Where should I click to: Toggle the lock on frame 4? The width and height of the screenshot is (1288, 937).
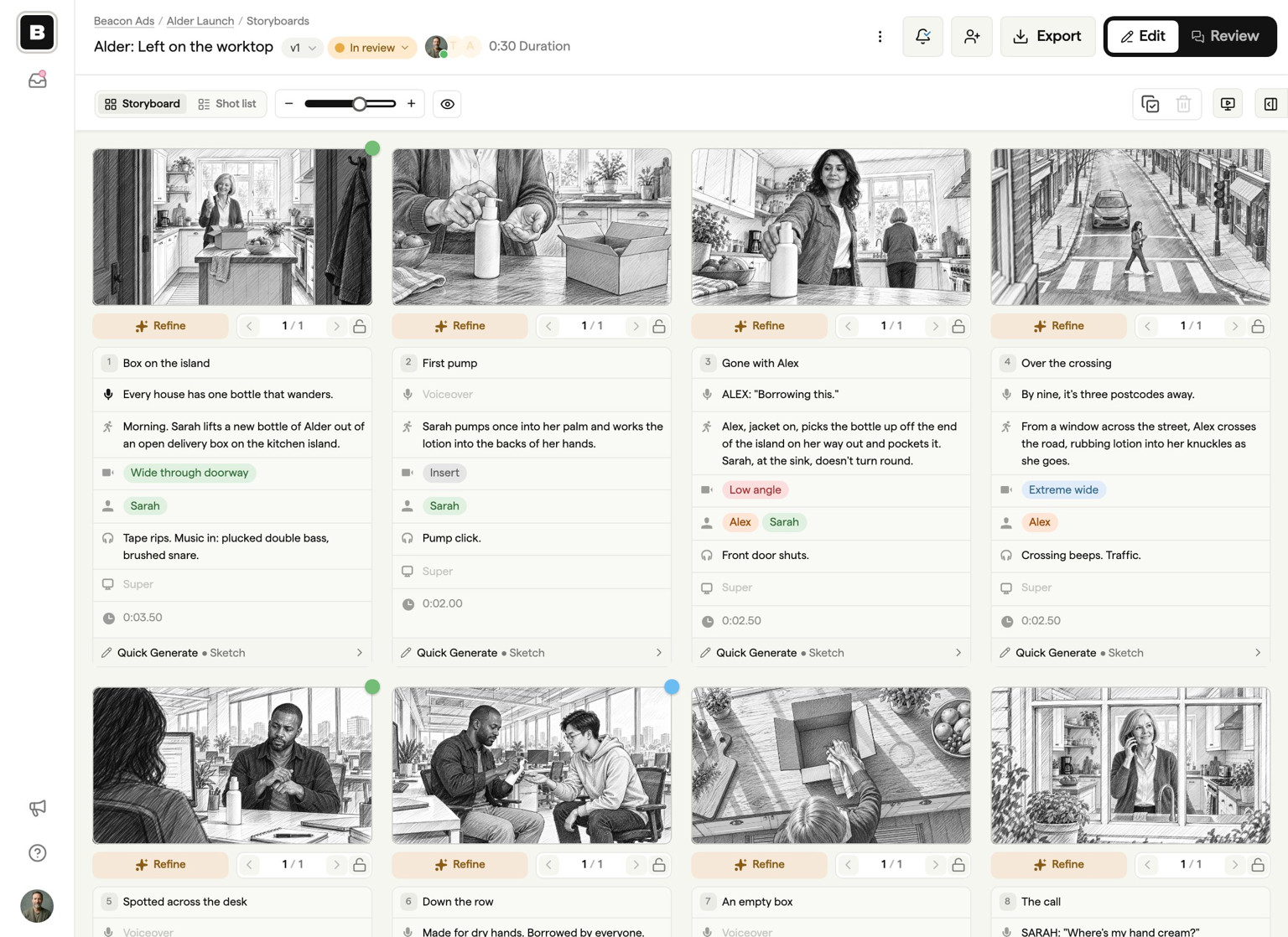[x=1258, y=326]
